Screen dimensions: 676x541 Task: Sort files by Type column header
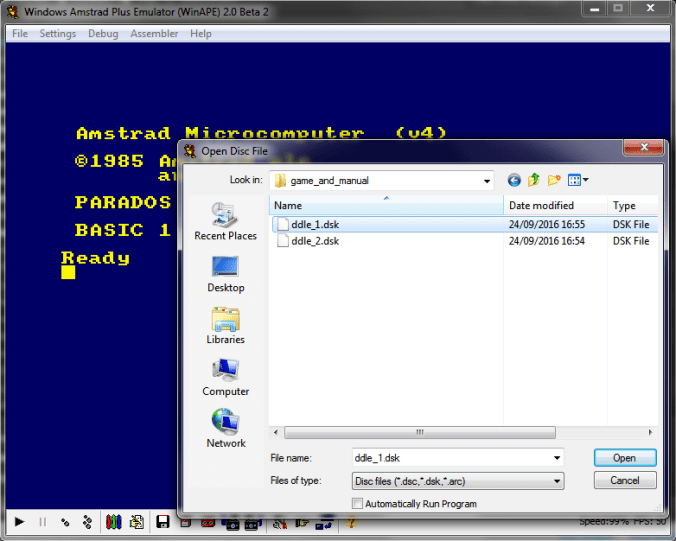(x=632, y=205)
